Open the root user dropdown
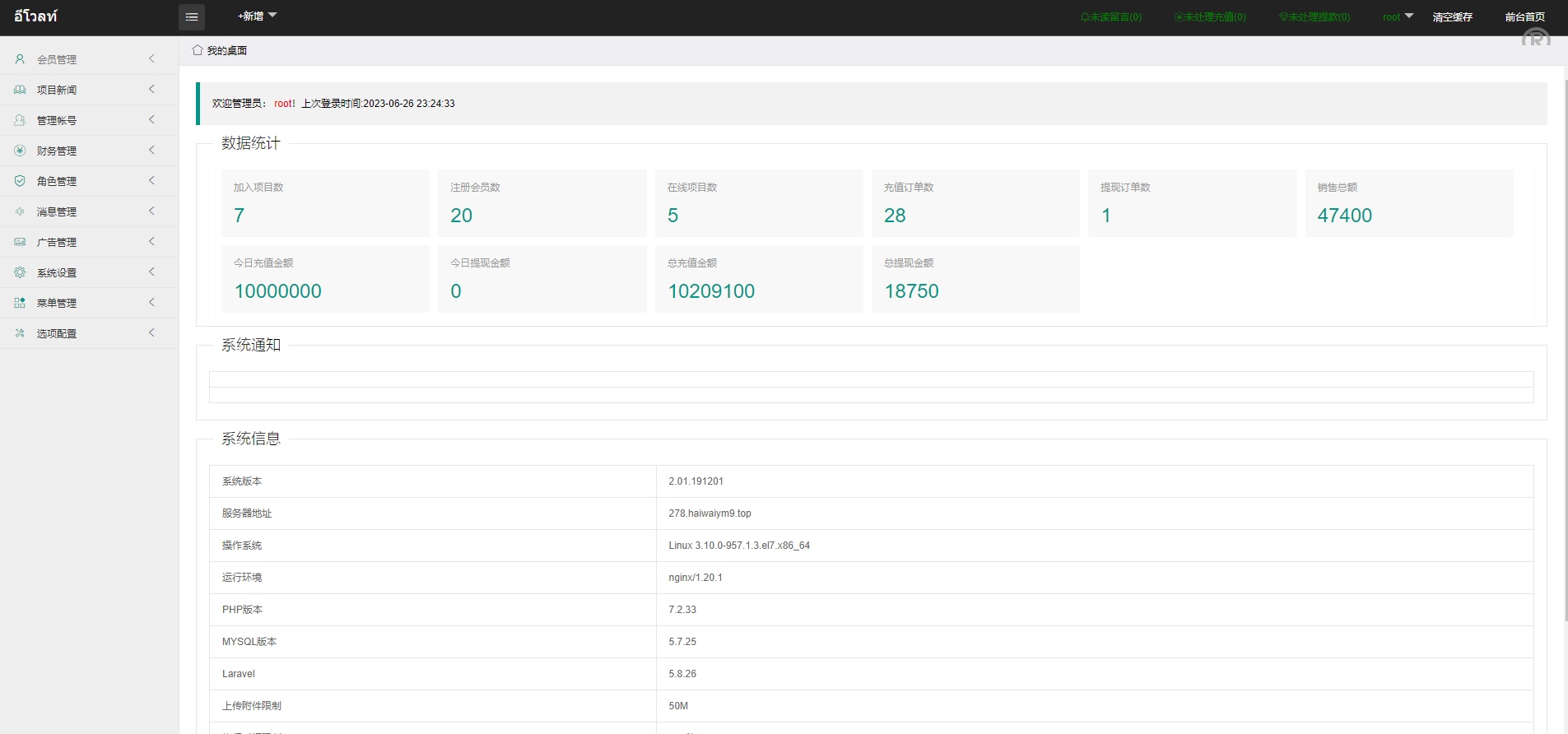 coord(1397,17)
